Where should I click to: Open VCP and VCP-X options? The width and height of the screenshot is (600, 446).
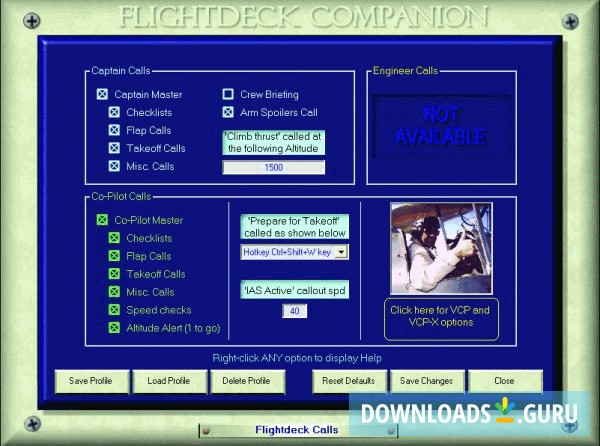click(441, 319)
